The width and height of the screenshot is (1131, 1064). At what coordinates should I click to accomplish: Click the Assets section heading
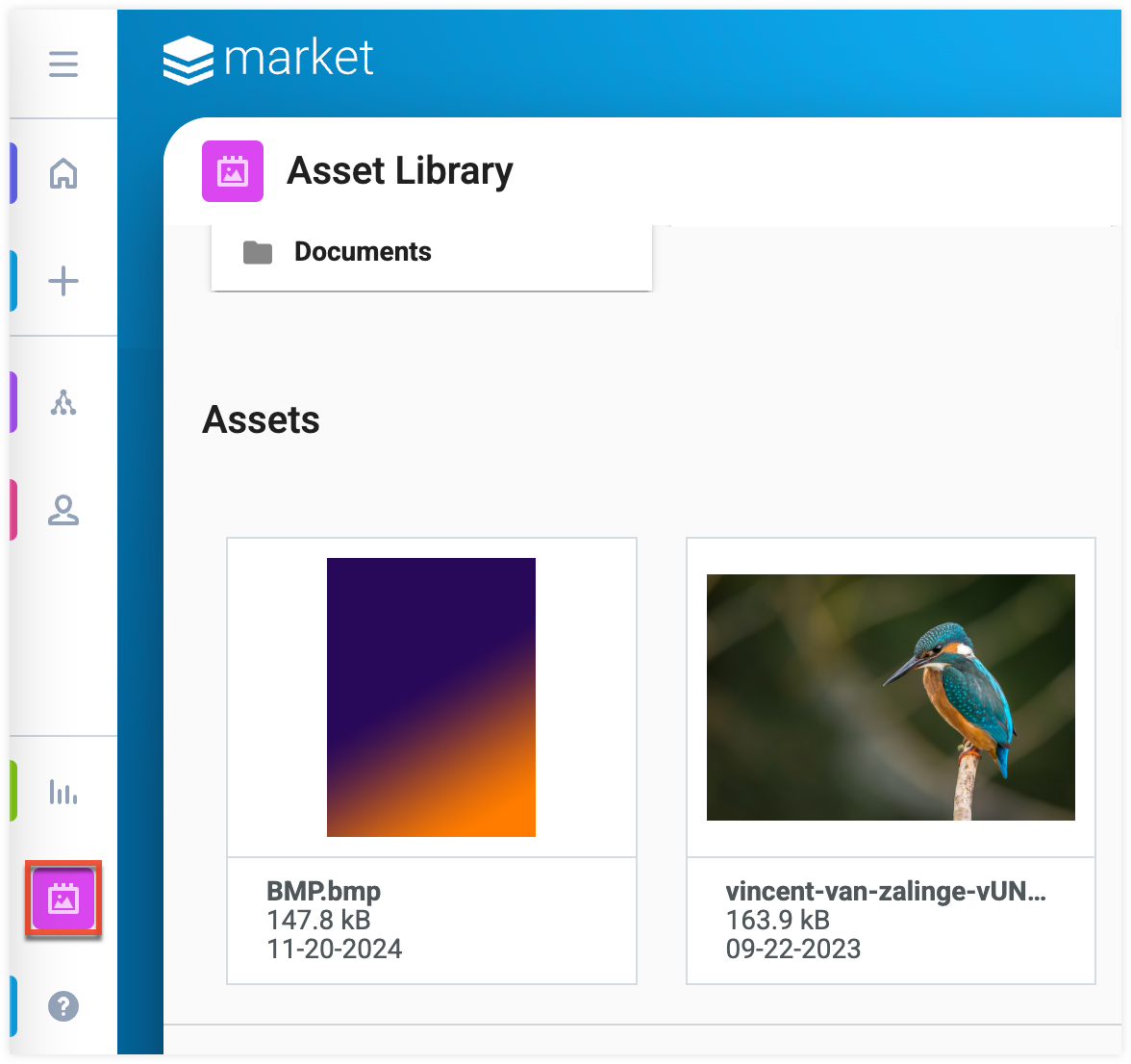point(262,420)
